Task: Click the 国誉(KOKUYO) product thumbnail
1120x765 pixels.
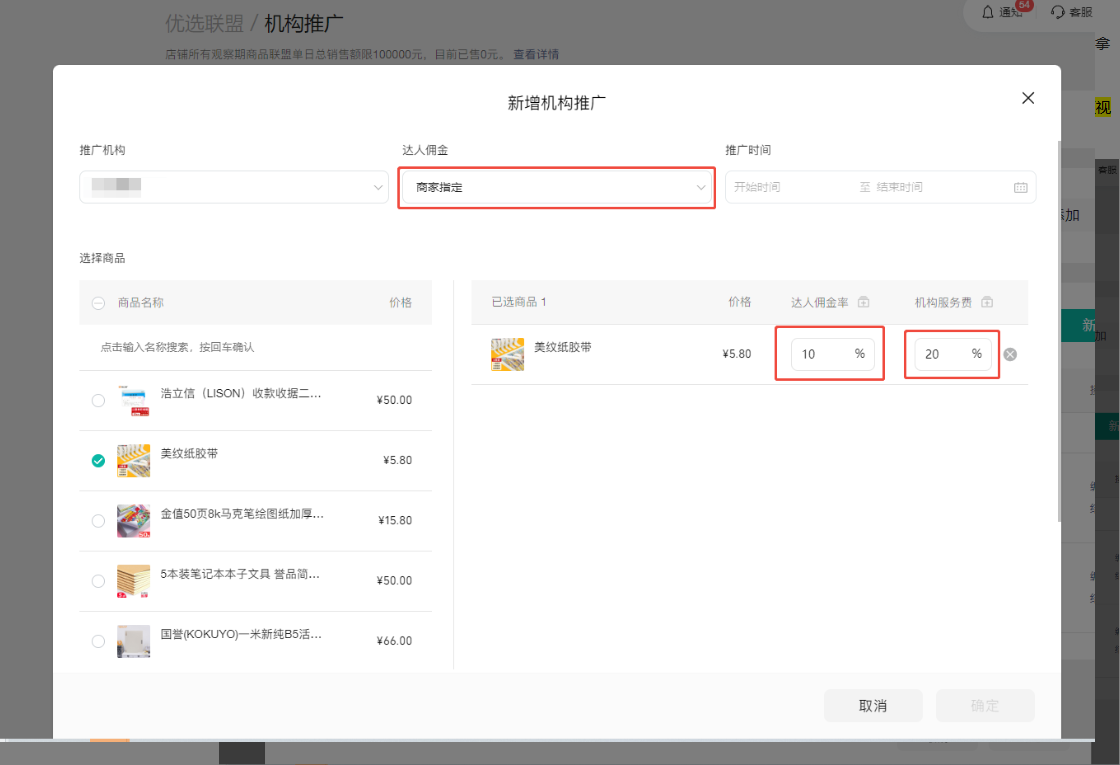Action: (133, 641)
